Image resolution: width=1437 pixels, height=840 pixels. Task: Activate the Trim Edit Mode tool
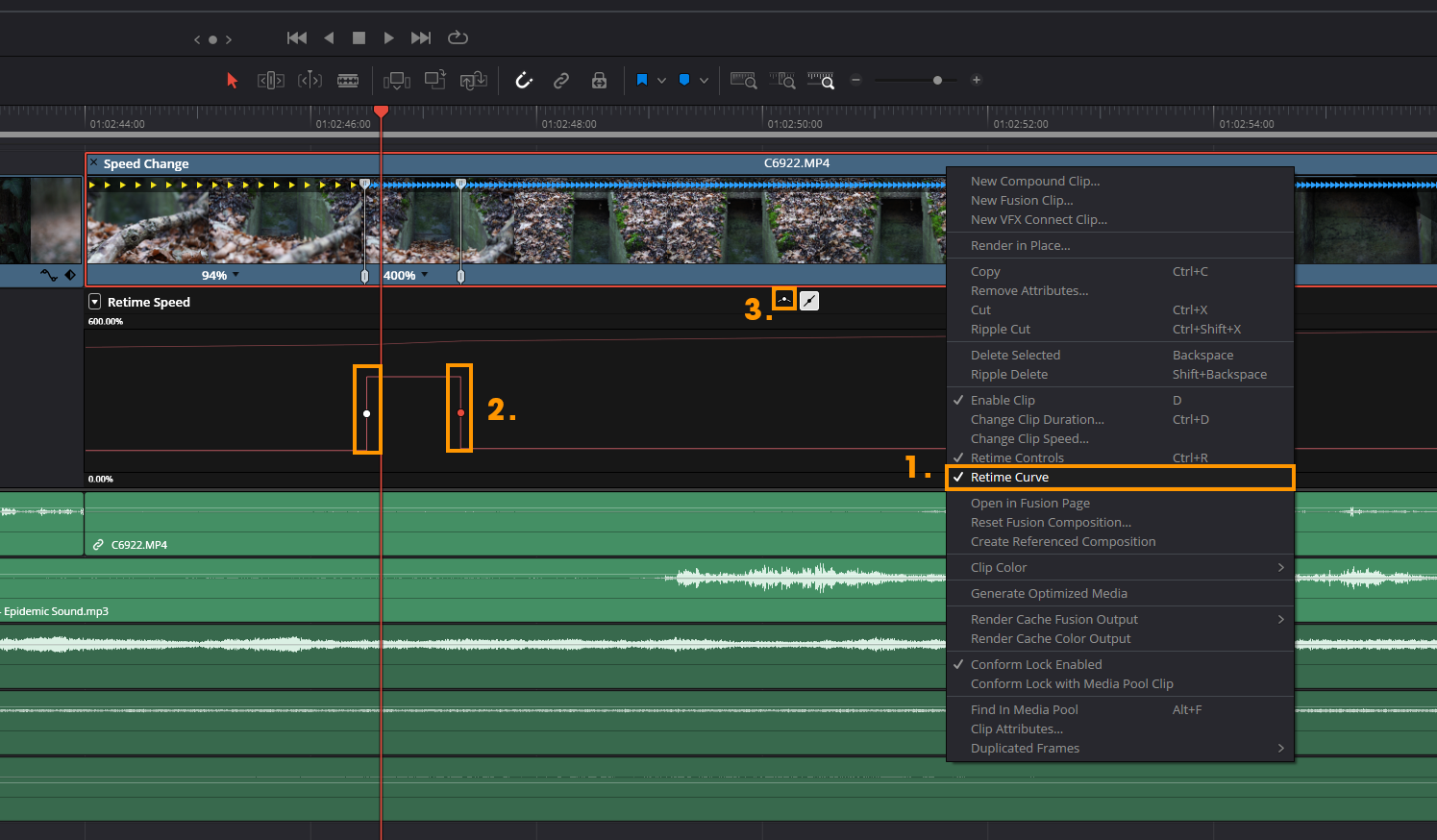(270, 81)
